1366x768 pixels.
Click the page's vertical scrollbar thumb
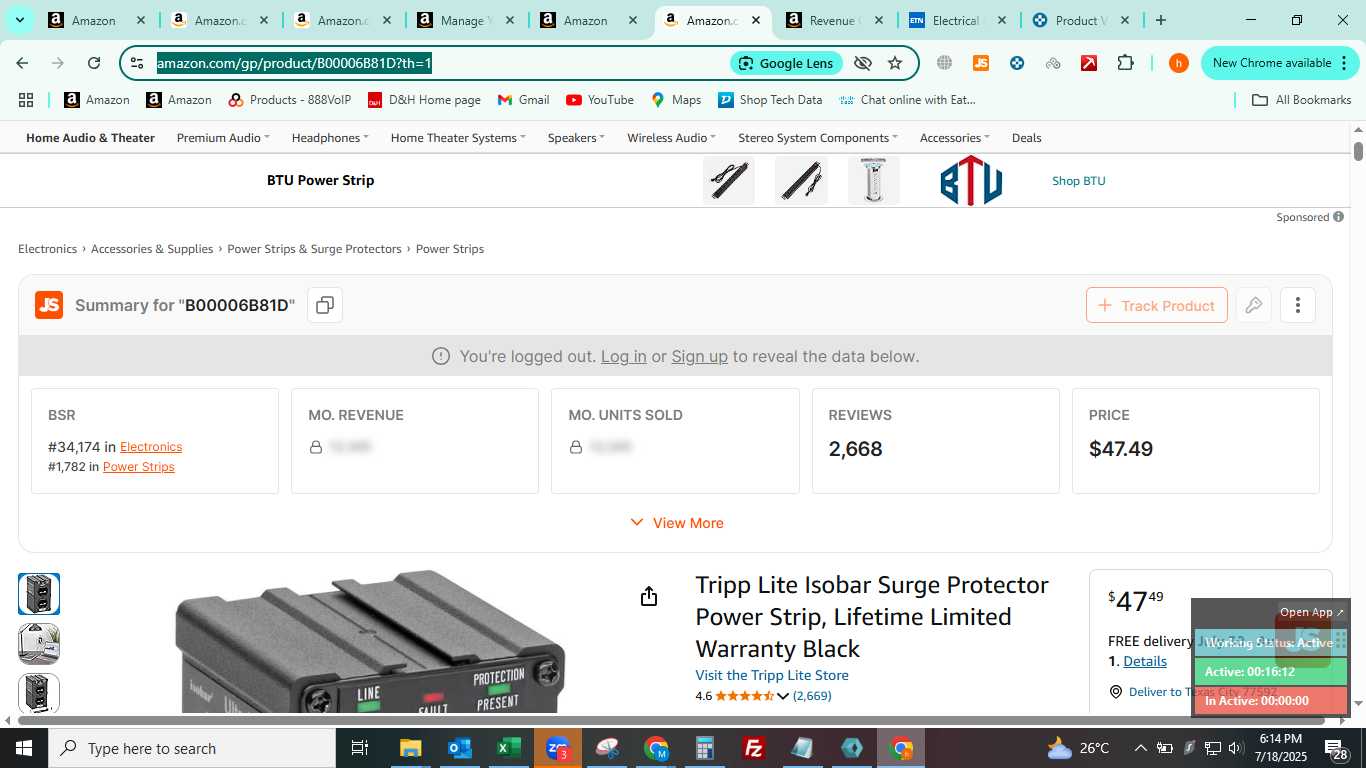tap(1358, 151)
